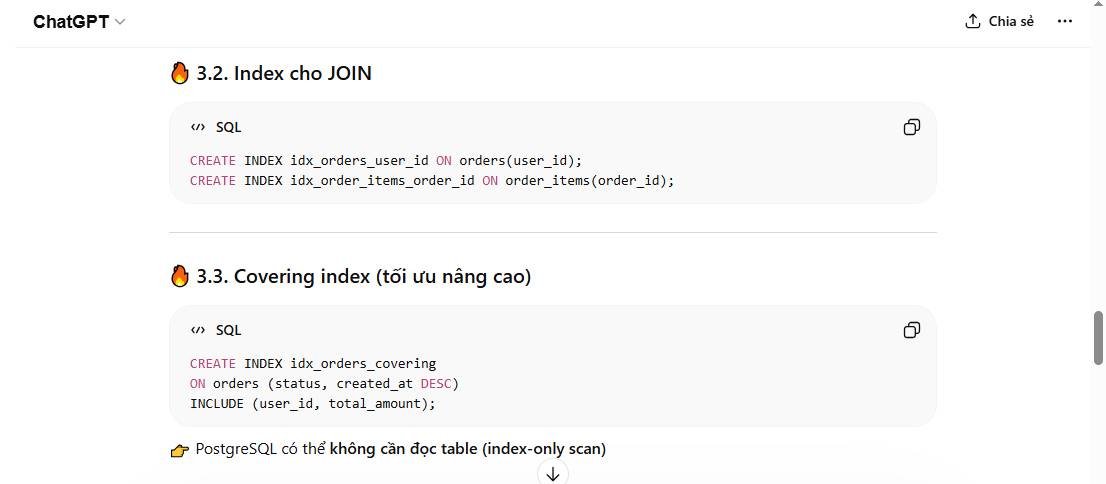
Task: Click the fire emoji beside 3.3 heading
Action: 180,276
